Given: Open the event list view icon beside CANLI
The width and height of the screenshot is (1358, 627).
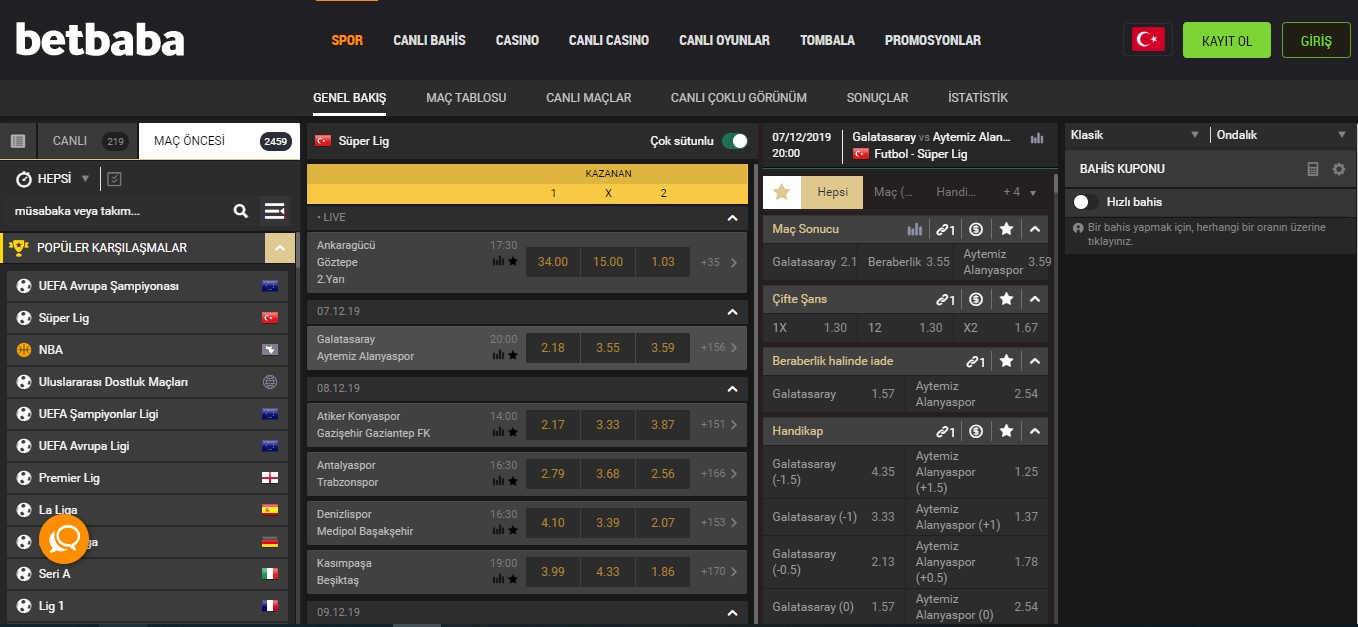Looking at the screenshot, I should (x=18, y=141).
